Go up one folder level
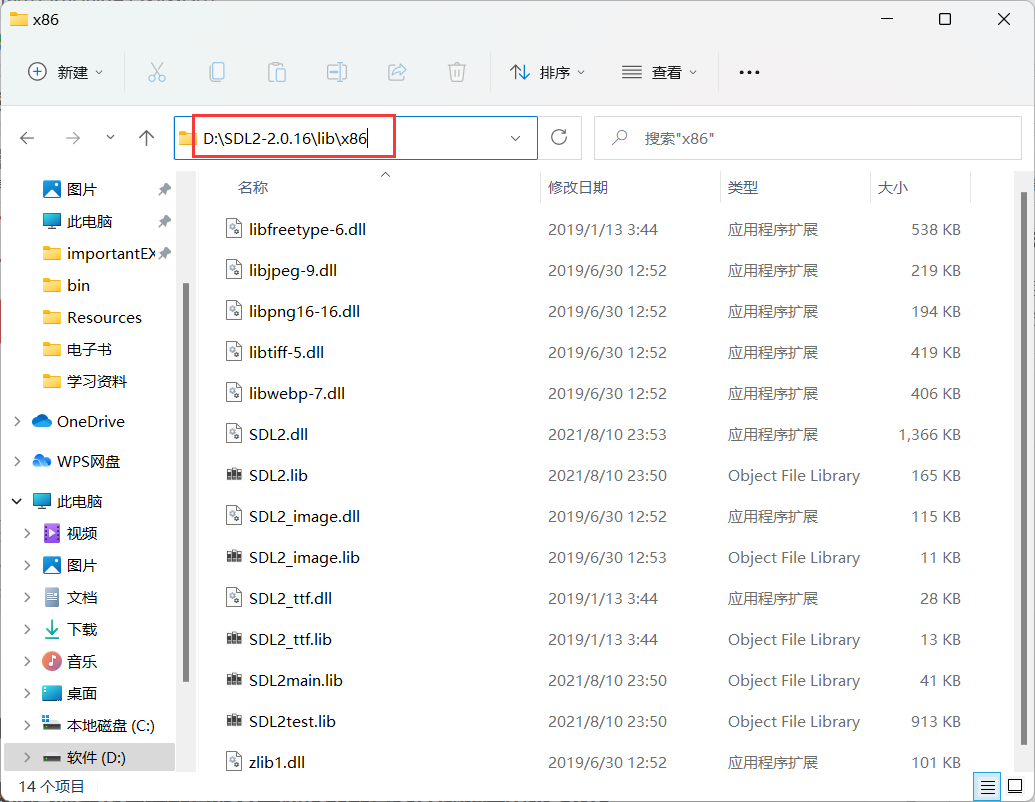The height and width of the screenshot is (802, 1035). (147, 138)
